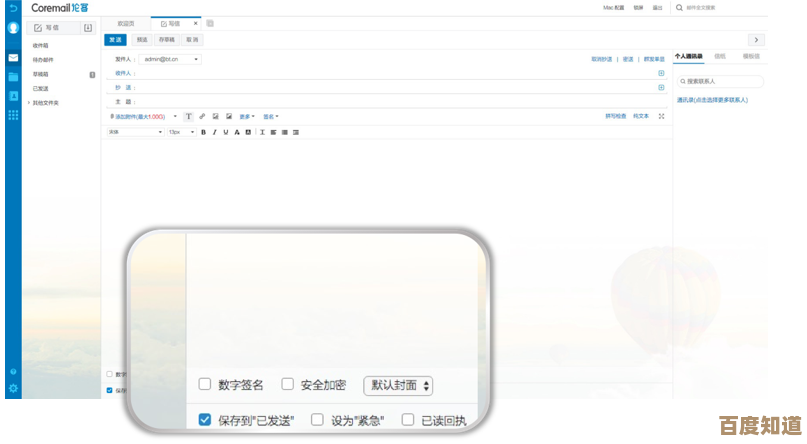Image resolution: width=807 pixels, height=444 pixels.
Task: Click the font color A icon
Action: (x=237, y=132)
